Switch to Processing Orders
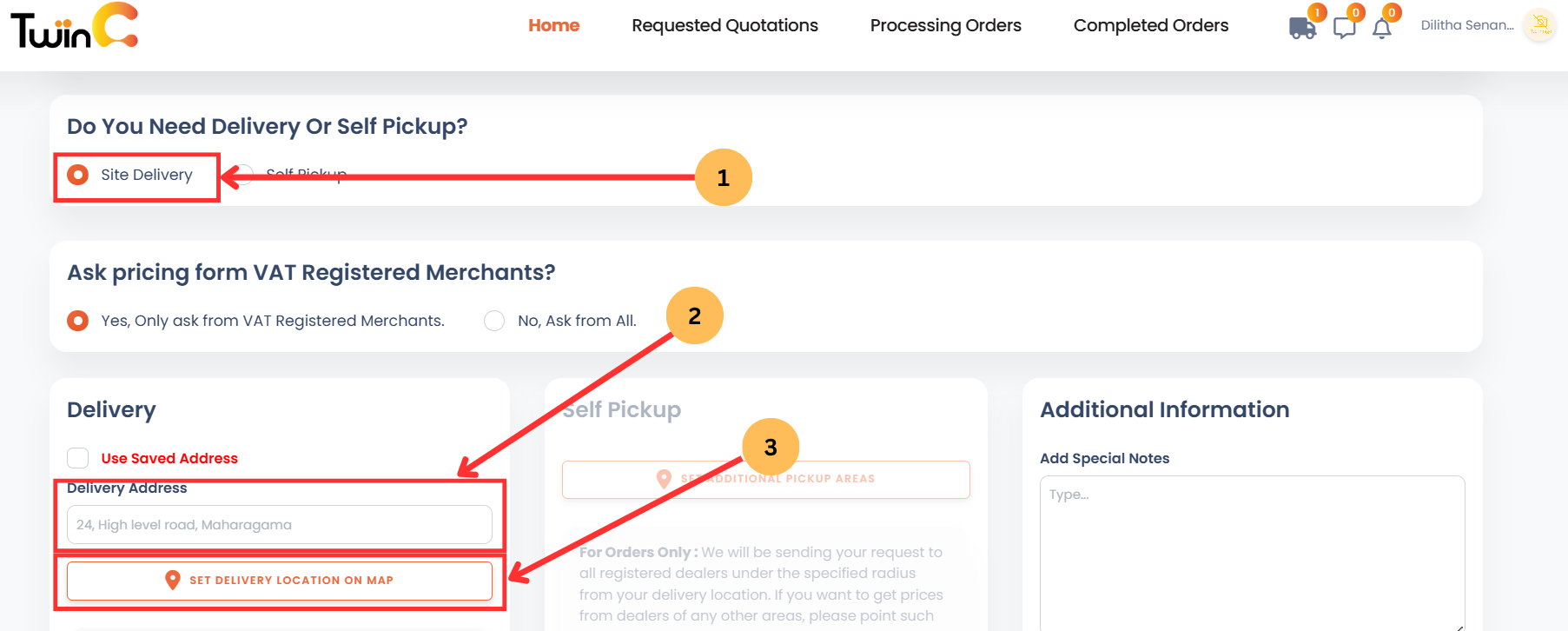The height and width of the screenshot is (631, 1568). (945, 25)
